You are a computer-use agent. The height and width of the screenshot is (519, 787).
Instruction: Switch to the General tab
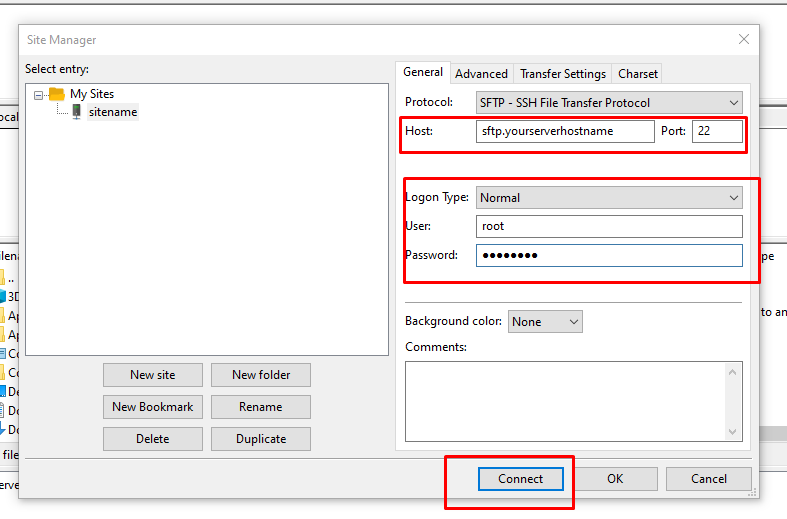click(x=423, y=72)
